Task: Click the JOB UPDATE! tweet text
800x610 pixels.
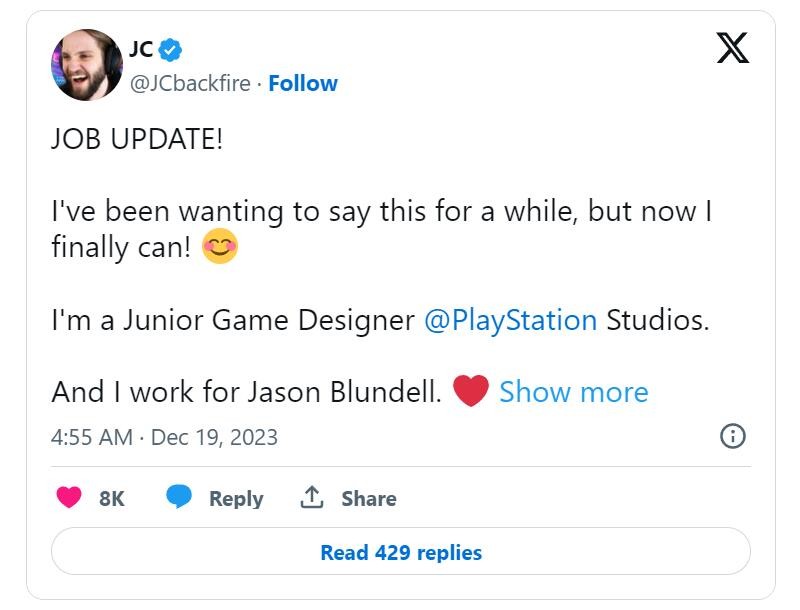Action: tap(137, 139)
